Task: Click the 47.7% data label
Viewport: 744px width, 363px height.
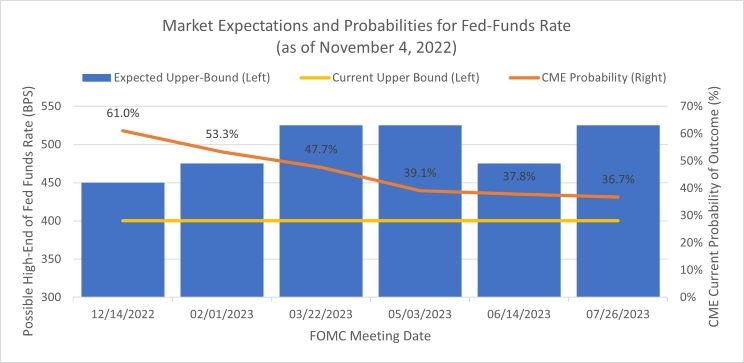Action: (321, 149)
